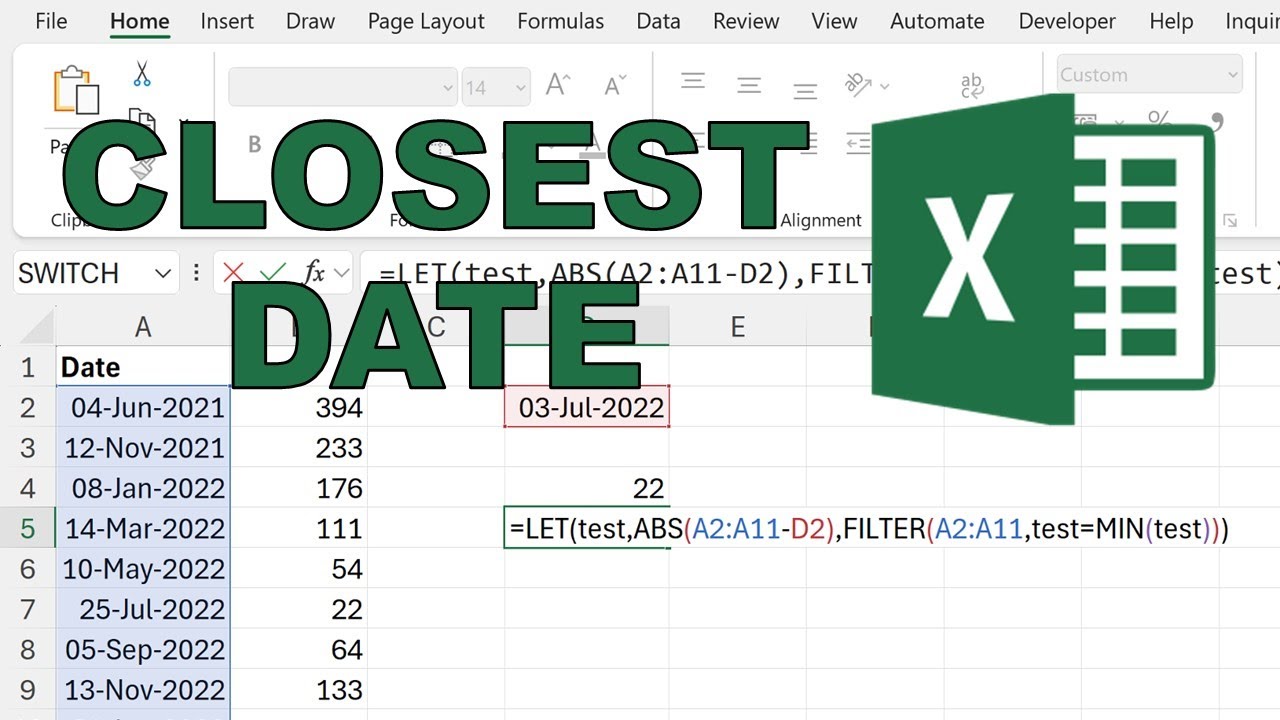Click the Decrease Indent icon
Screen dimensions: 1280x720
tap(858, 143)
